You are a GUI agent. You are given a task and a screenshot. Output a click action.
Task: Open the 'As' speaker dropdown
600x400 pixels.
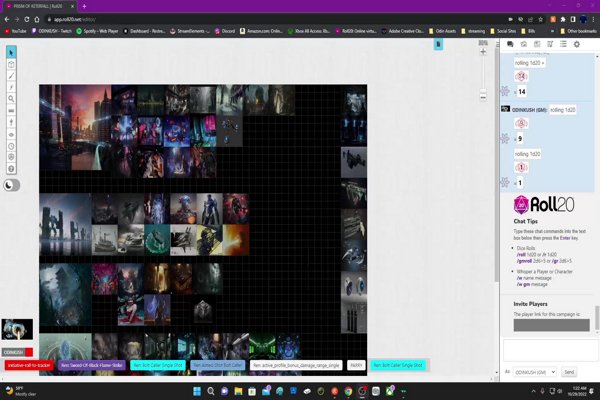pos(535,372)
